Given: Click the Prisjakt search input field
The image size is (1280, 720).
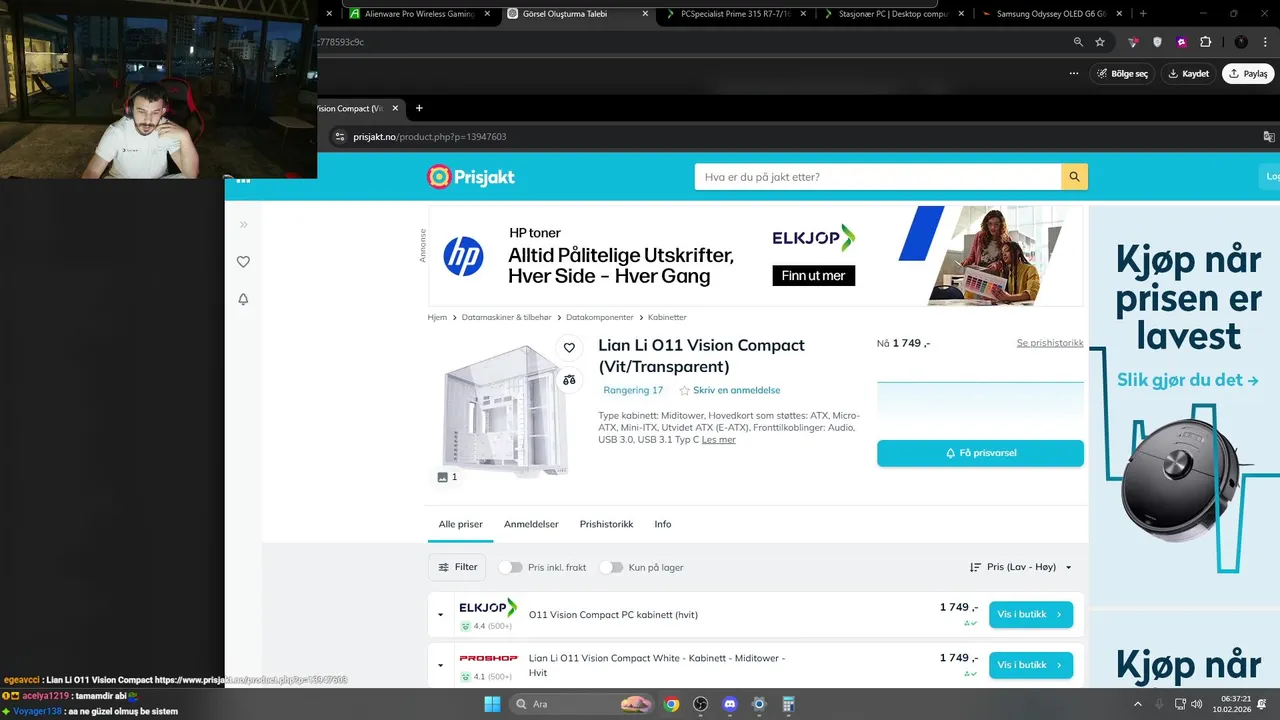Looking at the screenshot, I should point(878,177).
